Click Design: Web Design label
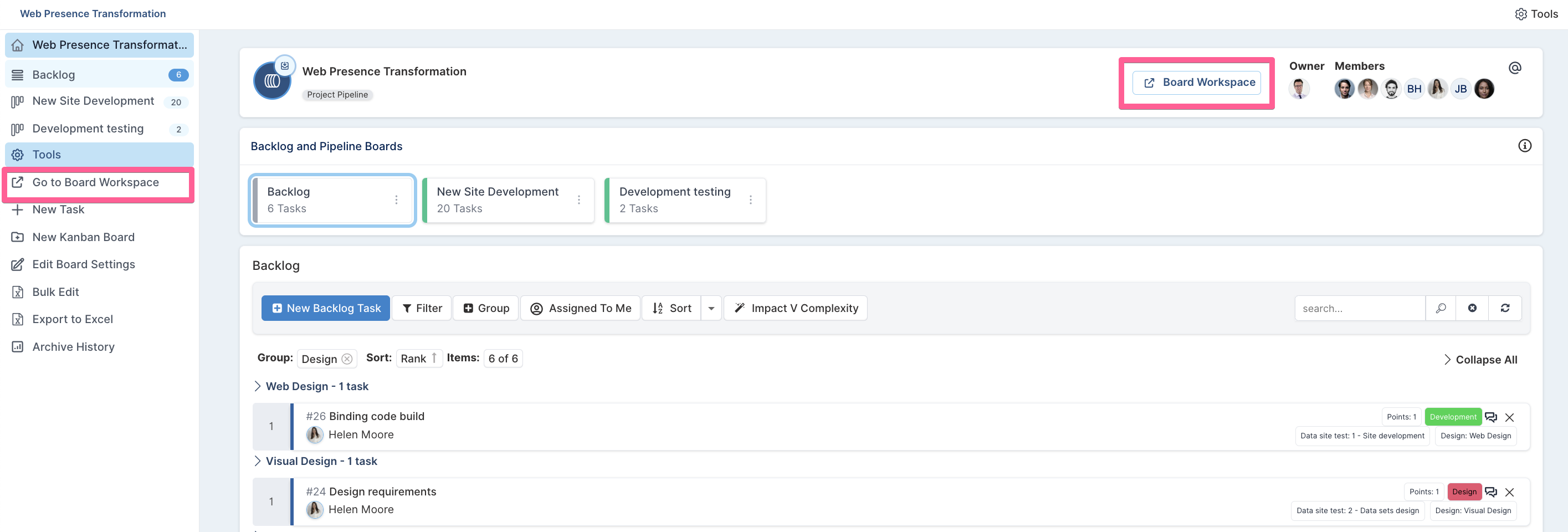1568x532 pixels. tap(1475, 436)
